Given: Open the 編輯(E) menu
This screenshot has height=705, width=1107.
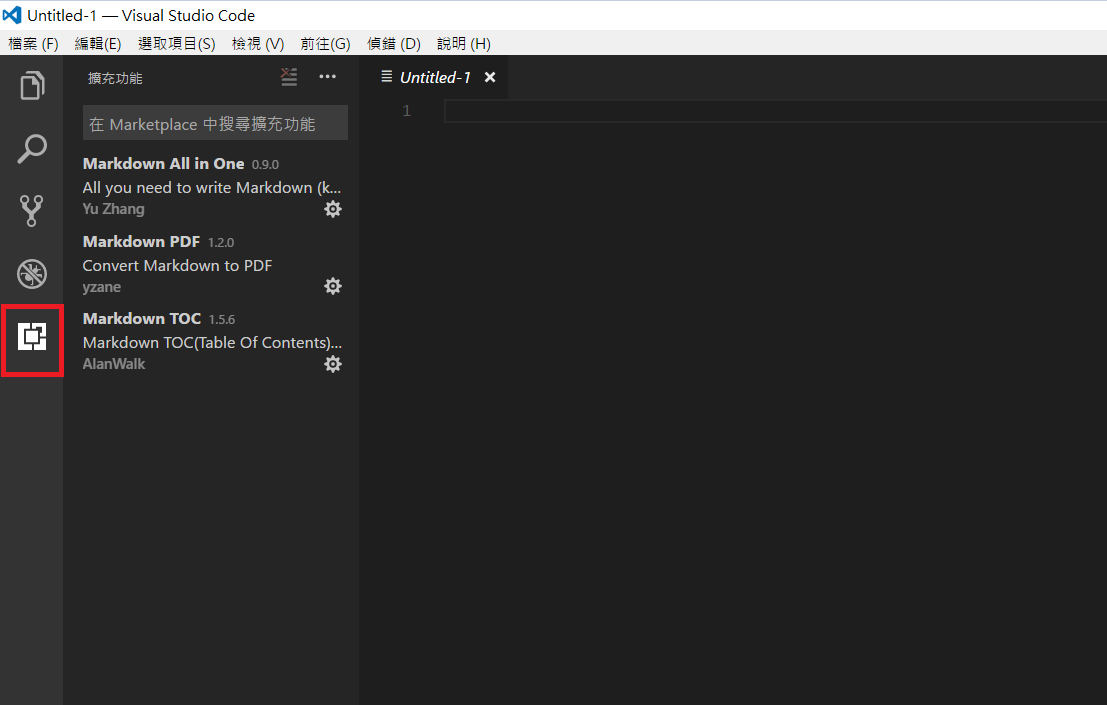Looking at the screenshot, I should pyautogui.click(x=97, y=43).
